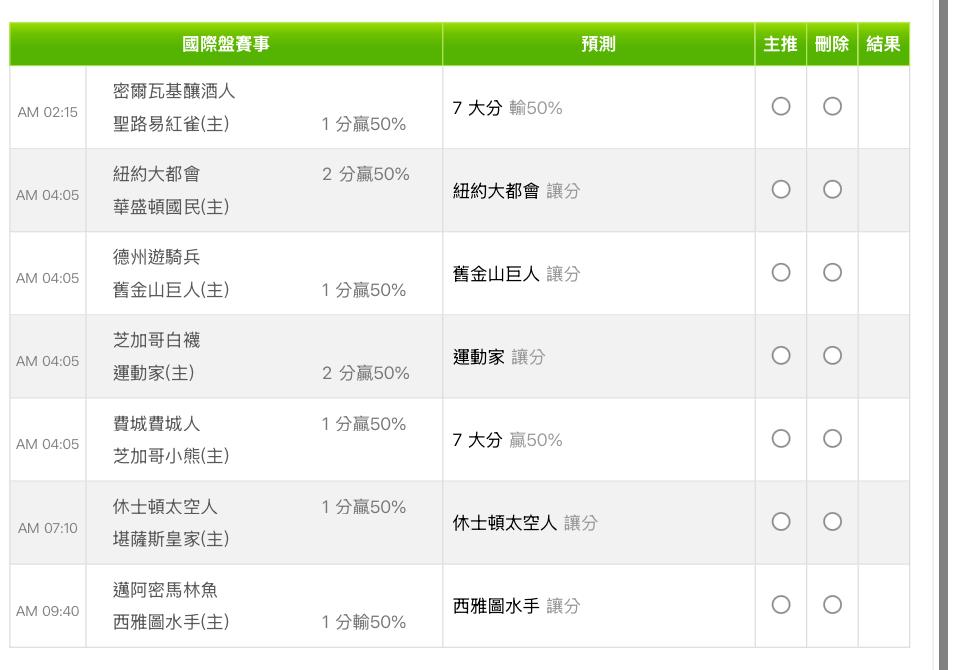Viewport: 957px width, 670px height.
Task: Select 刪除 radio for 密爾瓦基釀酒人 game
Action: click(832, 107)
